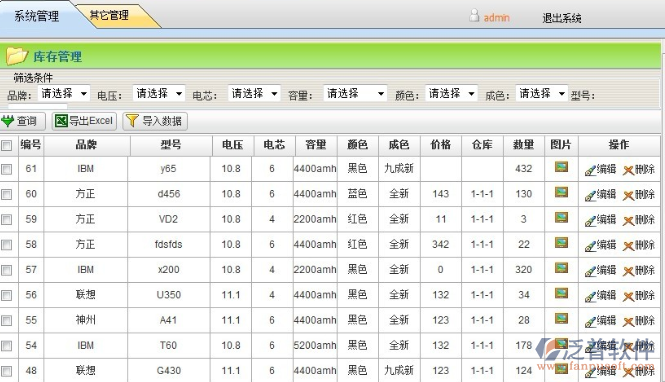View image icon for item 57 x200
This screenshot has width=665, height=382.
click(x=562, y=268)
